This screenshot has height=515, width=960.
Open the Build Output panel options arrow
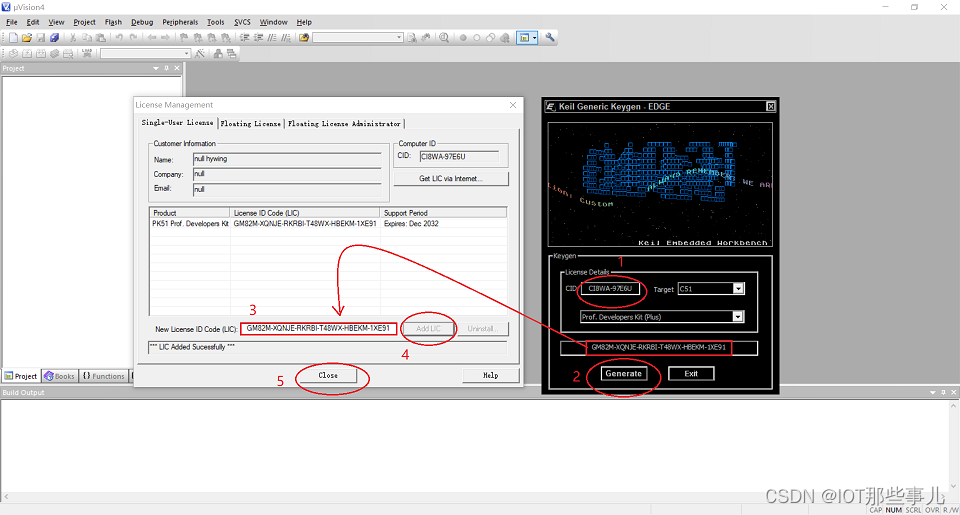932,392
